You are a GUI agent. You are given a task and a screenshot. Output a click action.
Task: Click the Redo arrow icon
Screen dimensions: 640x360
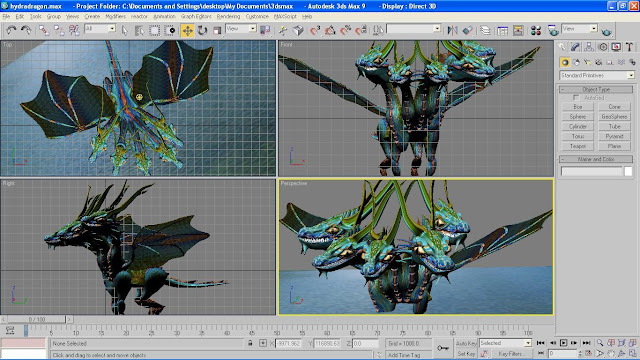[26, 30]
